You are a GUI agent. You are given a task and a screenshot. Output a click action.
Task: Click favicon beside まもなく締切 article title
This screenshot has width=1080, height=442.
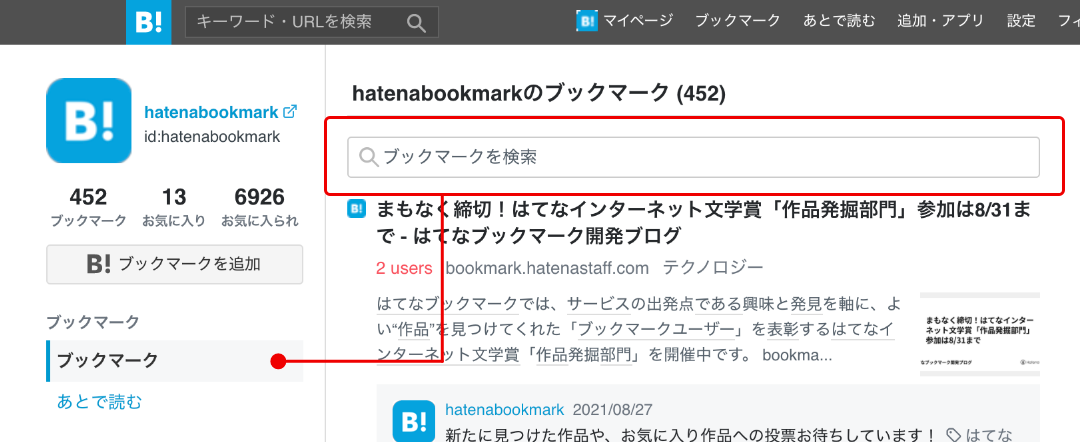click(356, 209)
